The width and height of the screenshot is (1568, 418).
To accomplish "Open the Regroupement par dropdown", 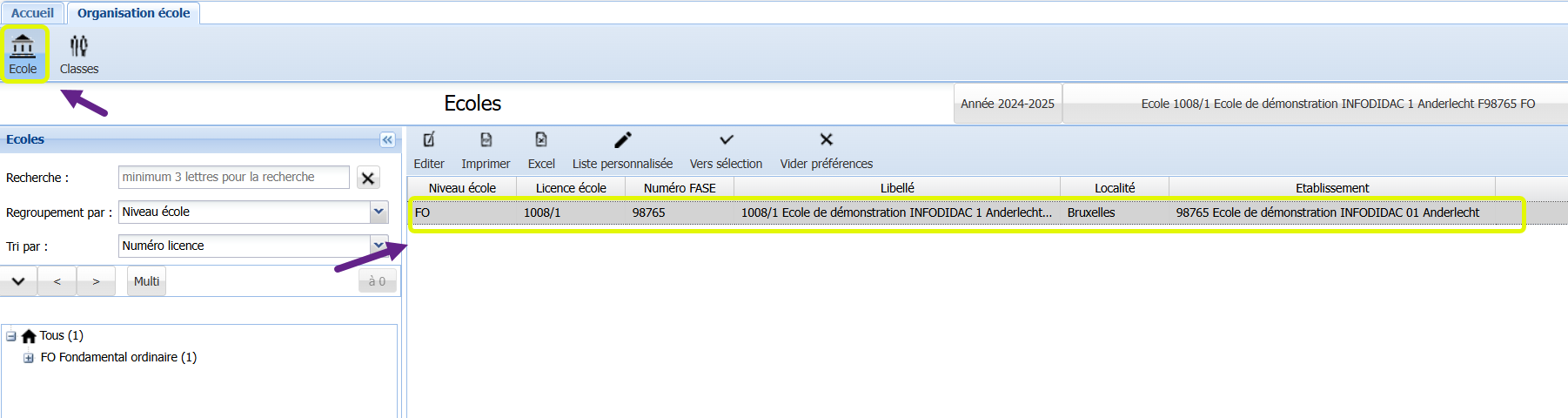I will (379, 212).
